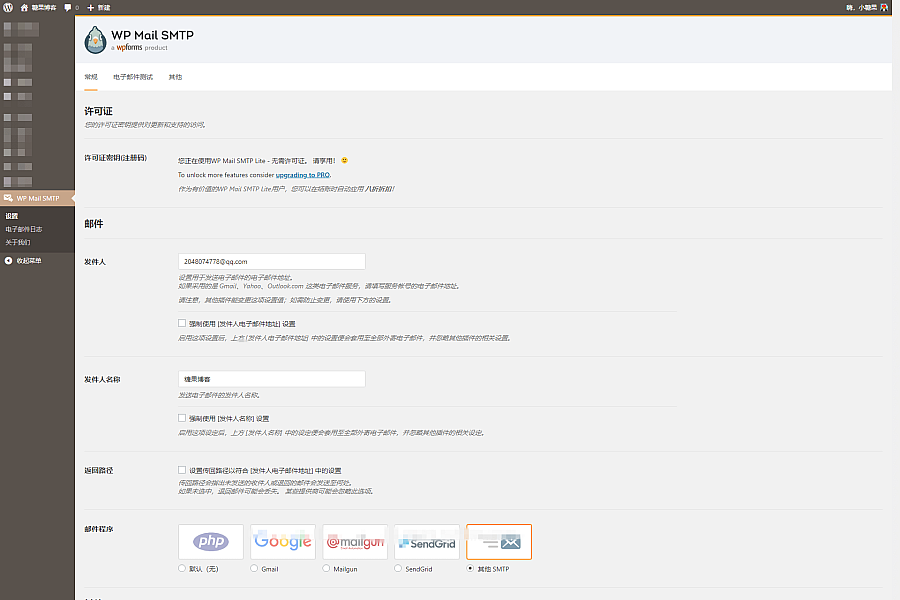Choose the Mailgun mailer logo card
The image size is (900, 600).
tap(355, 541)
